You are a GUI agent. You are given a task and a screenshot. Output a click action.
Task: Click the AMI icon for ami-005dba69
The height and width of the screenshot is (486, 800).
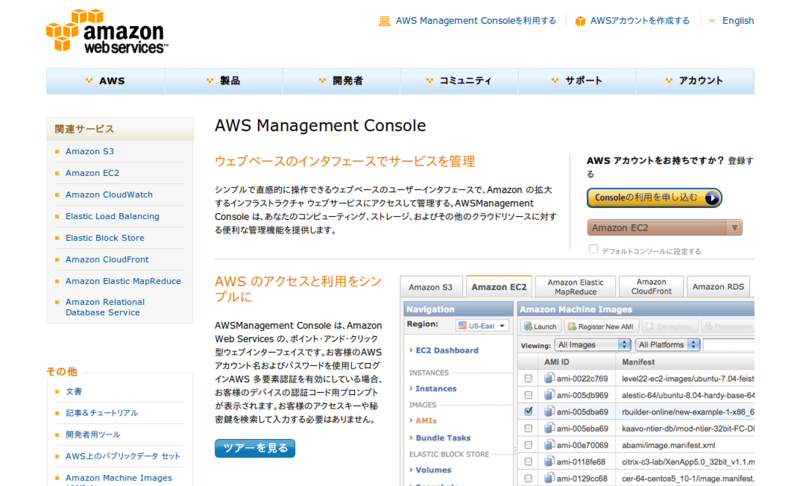click(549, 411)
